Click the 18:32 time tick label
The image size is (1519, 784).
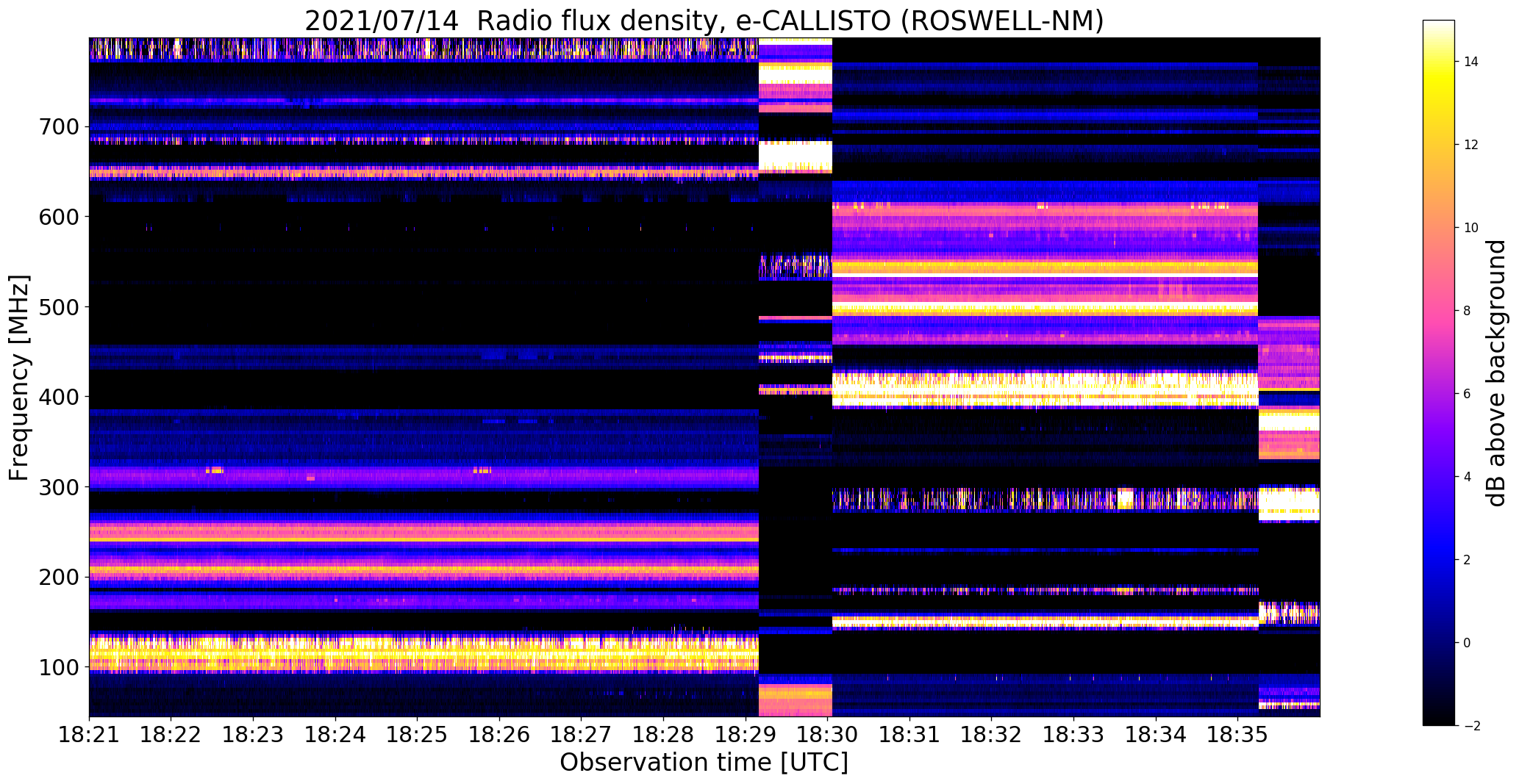[x=992, y=735]
